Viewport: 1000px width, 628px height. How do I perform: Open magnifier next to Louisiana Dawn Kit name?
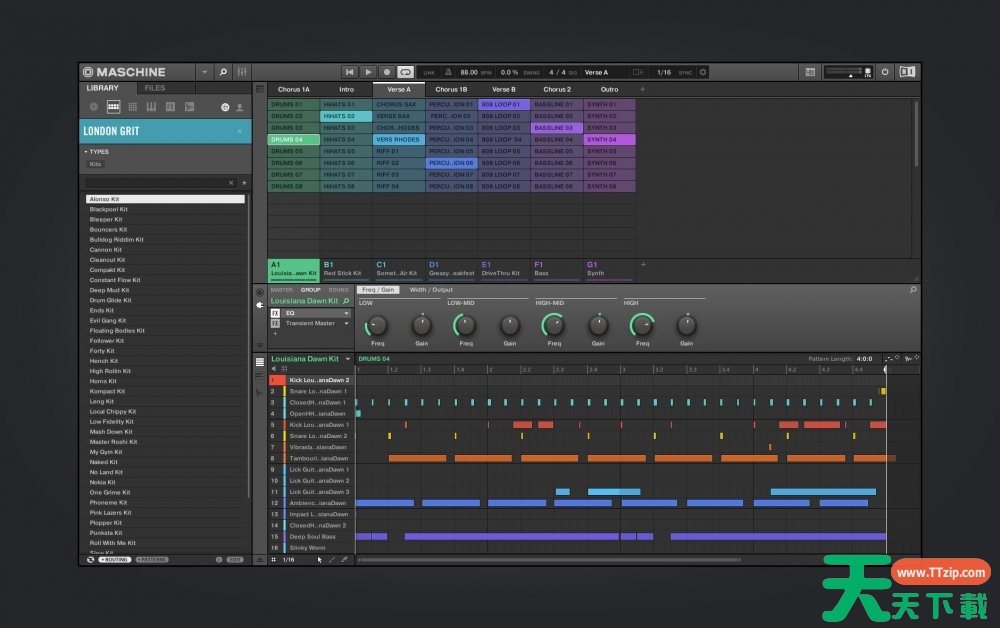click(346, 301)
